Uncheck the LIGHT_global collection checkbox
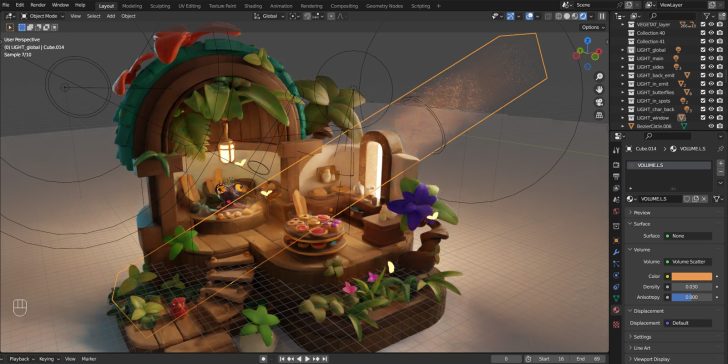 coord(703,50)
